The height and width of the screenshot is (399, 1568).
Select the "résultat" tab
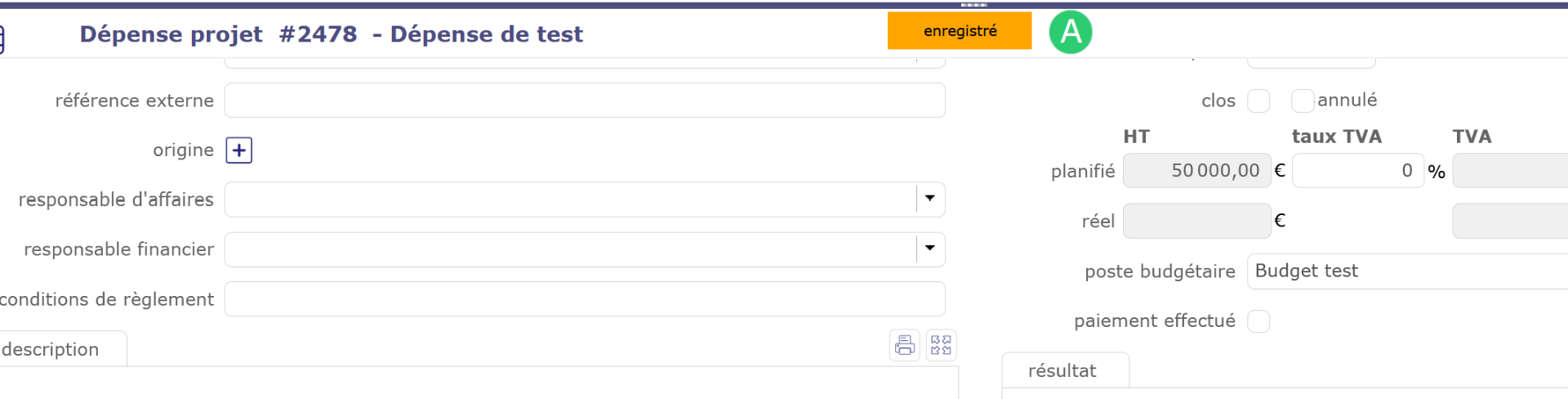pos(1062,371)
